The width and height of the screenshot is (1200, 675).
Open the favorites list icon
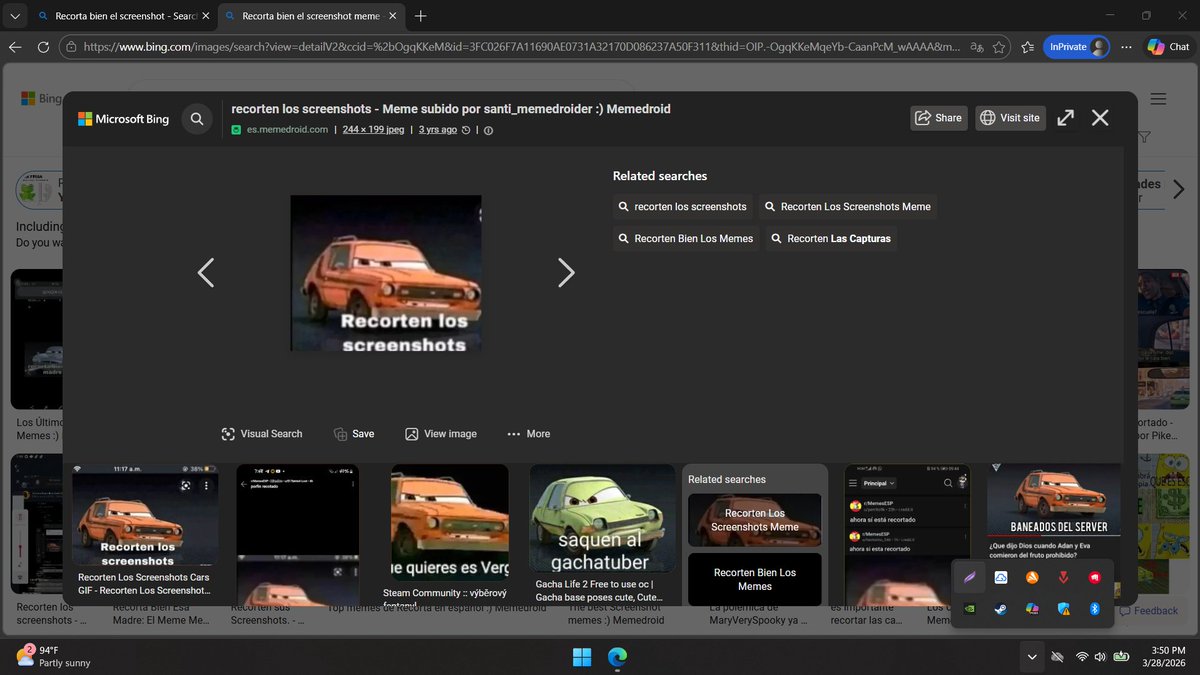click(1029, 47)
